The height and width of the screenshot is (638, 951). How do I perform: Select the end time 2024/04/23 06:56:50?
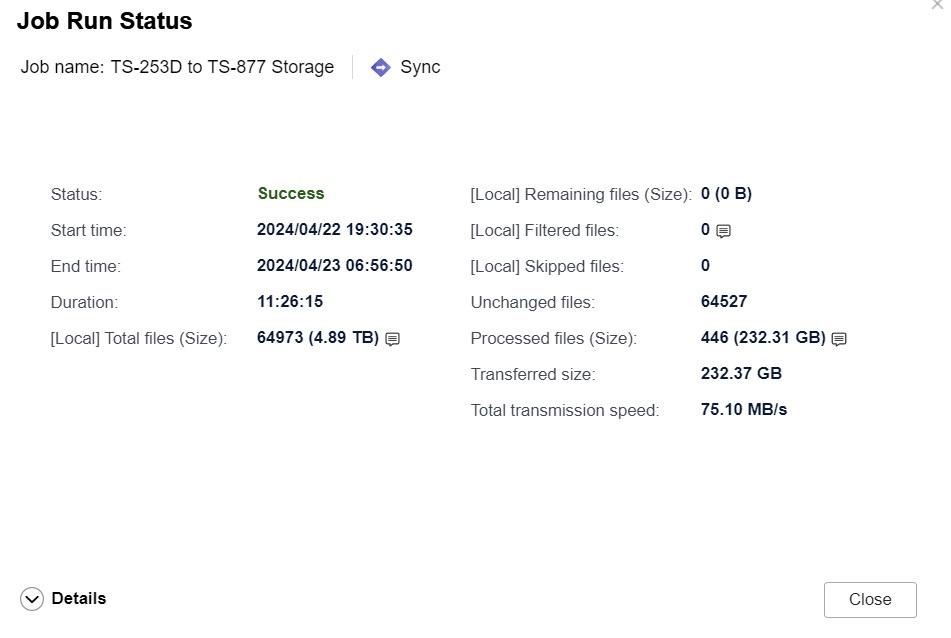coord(335,266)
